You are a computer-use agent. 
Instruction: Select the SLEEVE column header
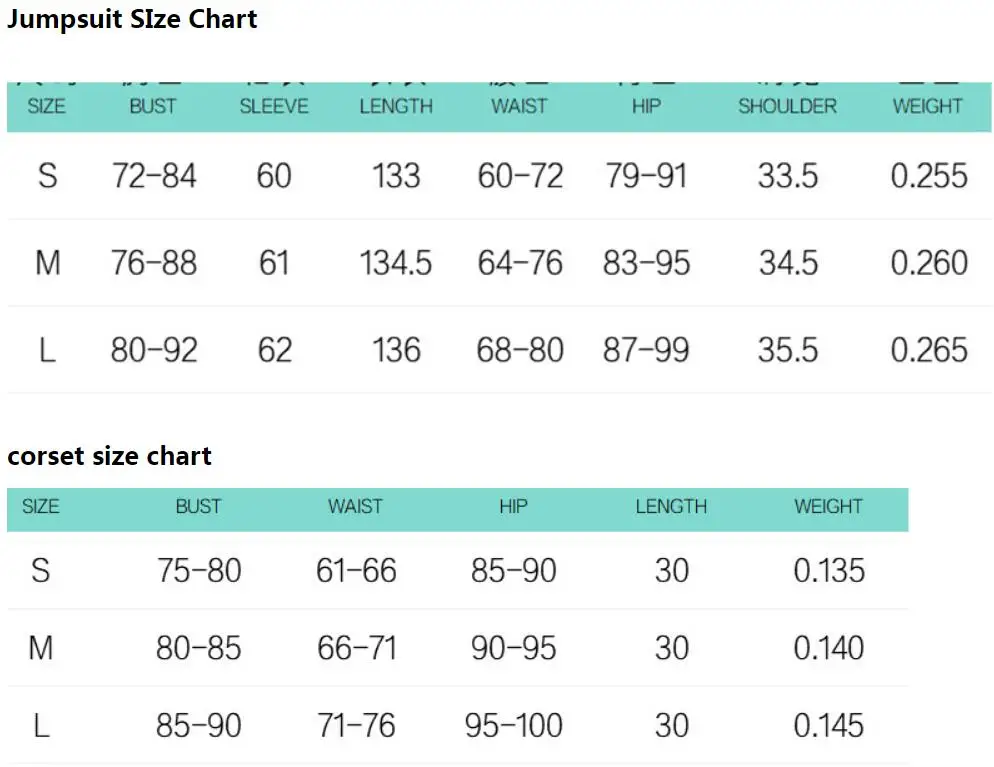[x=274, y=106]
